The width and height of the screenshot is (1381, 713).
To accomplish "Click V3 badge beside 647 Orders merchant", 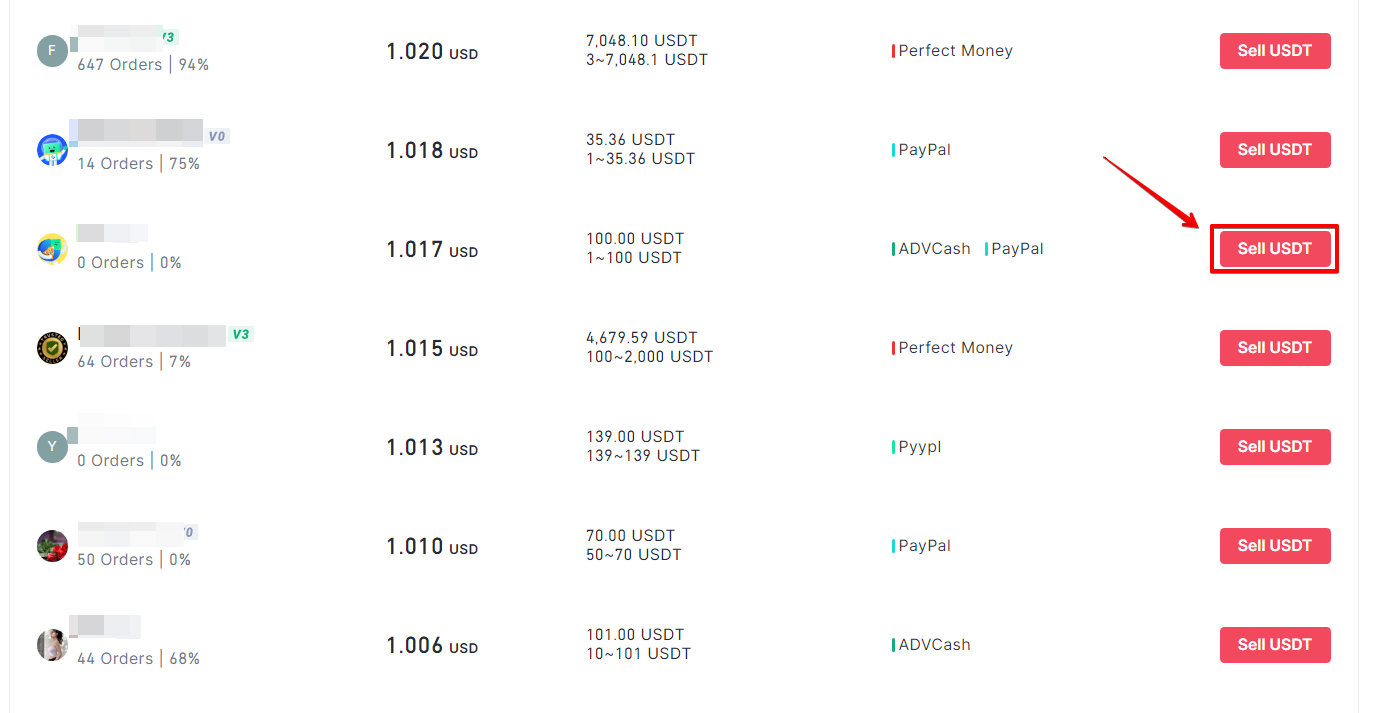I will pyautogui.click(x=168, y=37).
